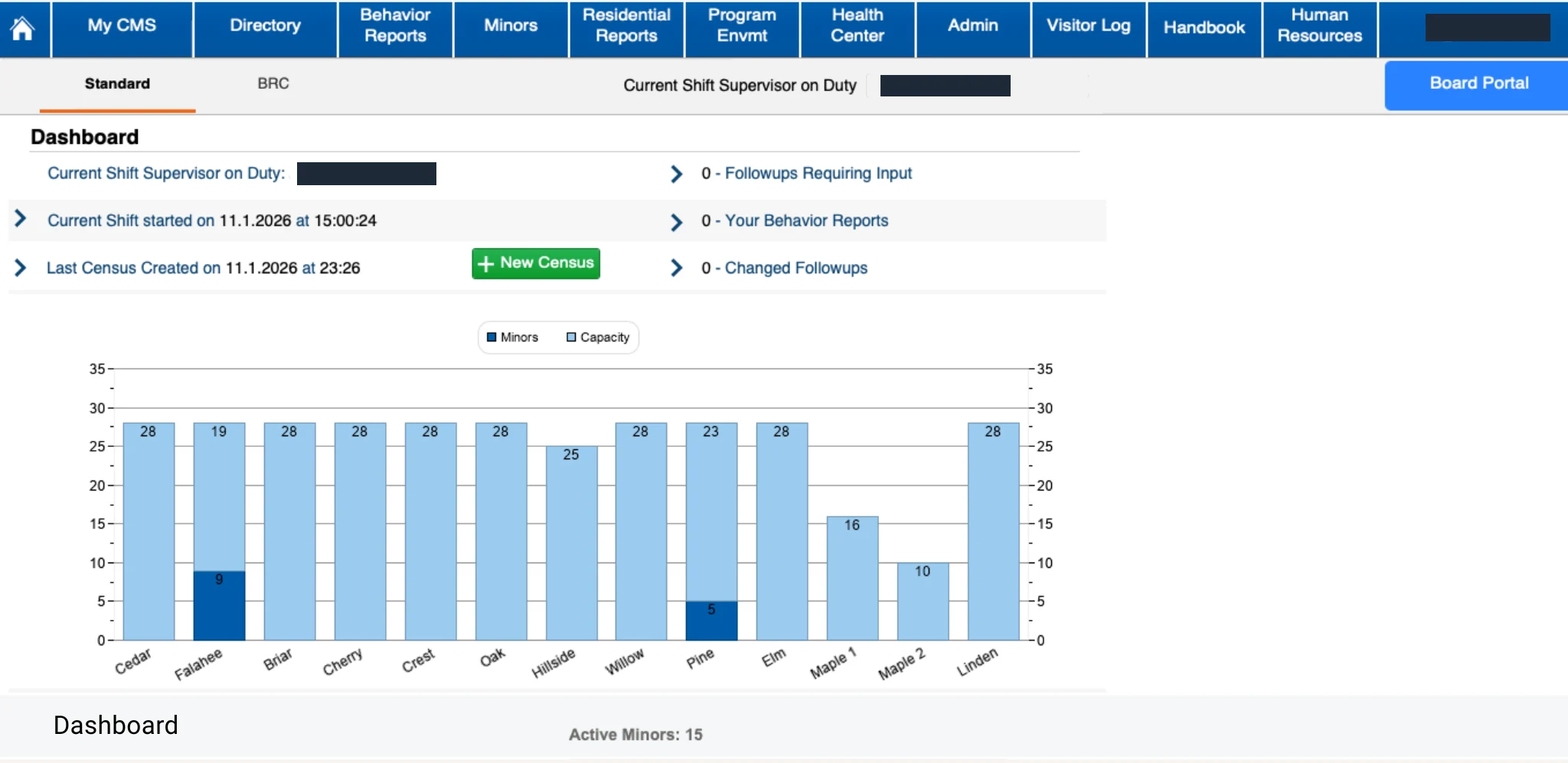1568x763 pixels.
Task: Switch to the Standard tab
Action: point(117,84)
